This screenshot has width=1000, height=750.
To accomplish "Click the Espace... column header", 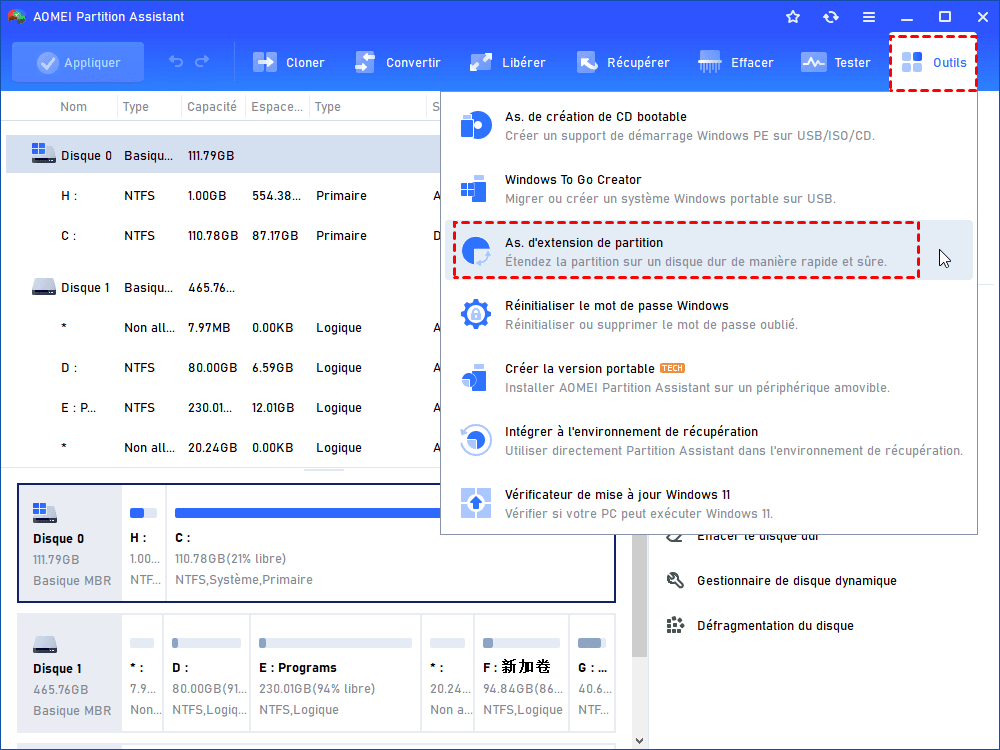I will [x=277, y=107].
